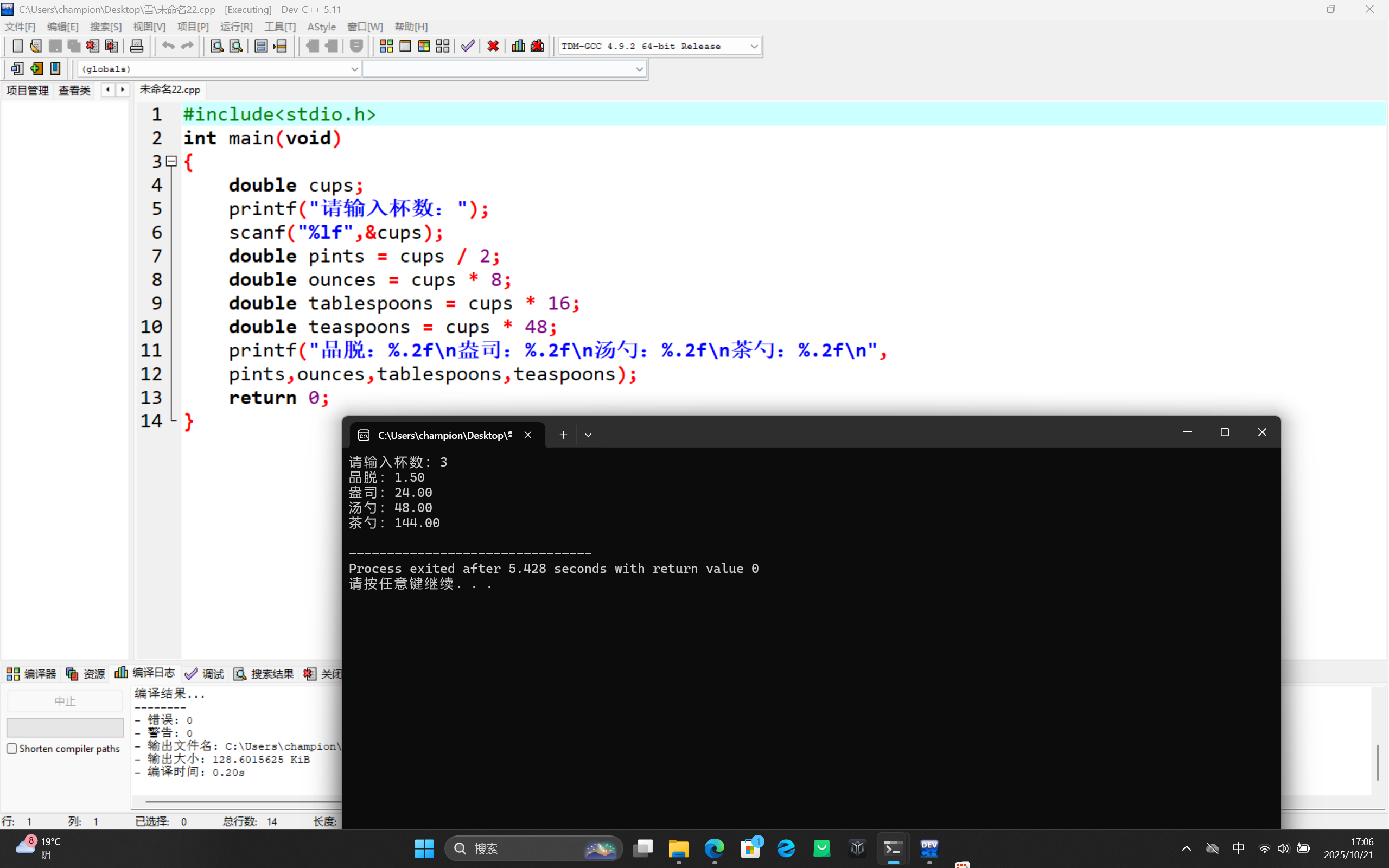This screenshot has height=868, width=1389.
Task: Click the red X stop execution icon
Action: 493,46
